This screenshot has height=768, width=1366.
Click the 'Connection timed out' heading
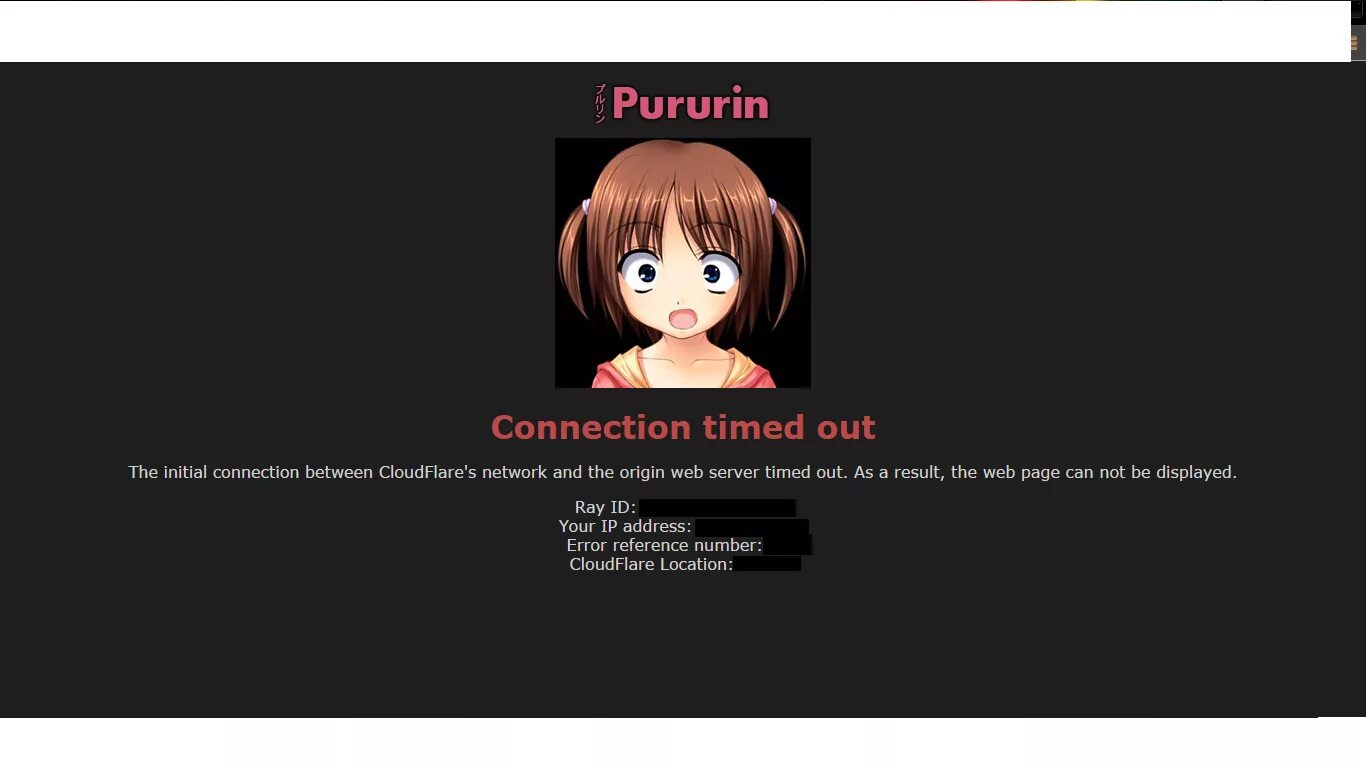683,427
